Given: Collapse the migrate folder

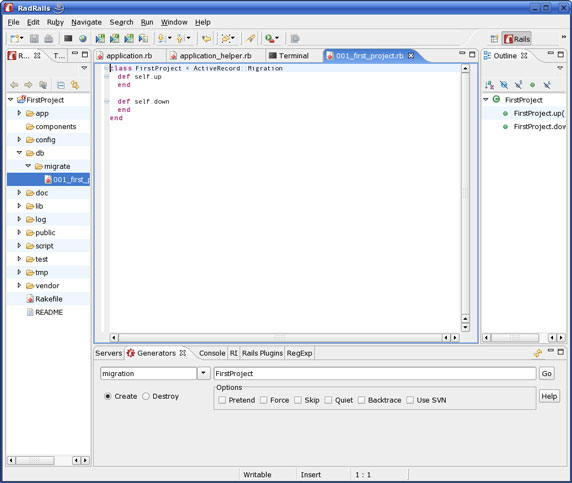Looking at the screenshot, I should coord(28,166).
